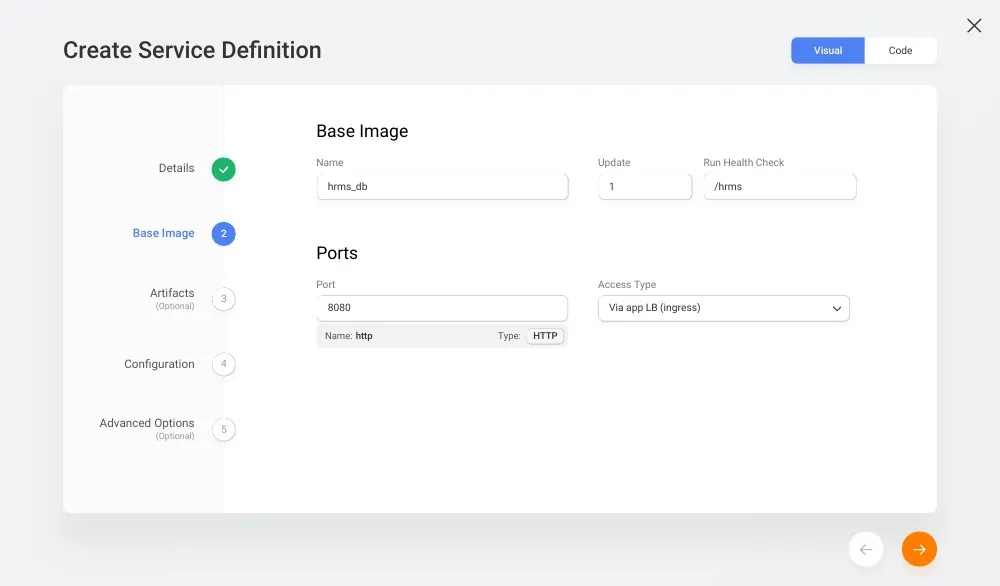Click the Port field showing 8080
1000x586 pixels.
tap(442, 308)
